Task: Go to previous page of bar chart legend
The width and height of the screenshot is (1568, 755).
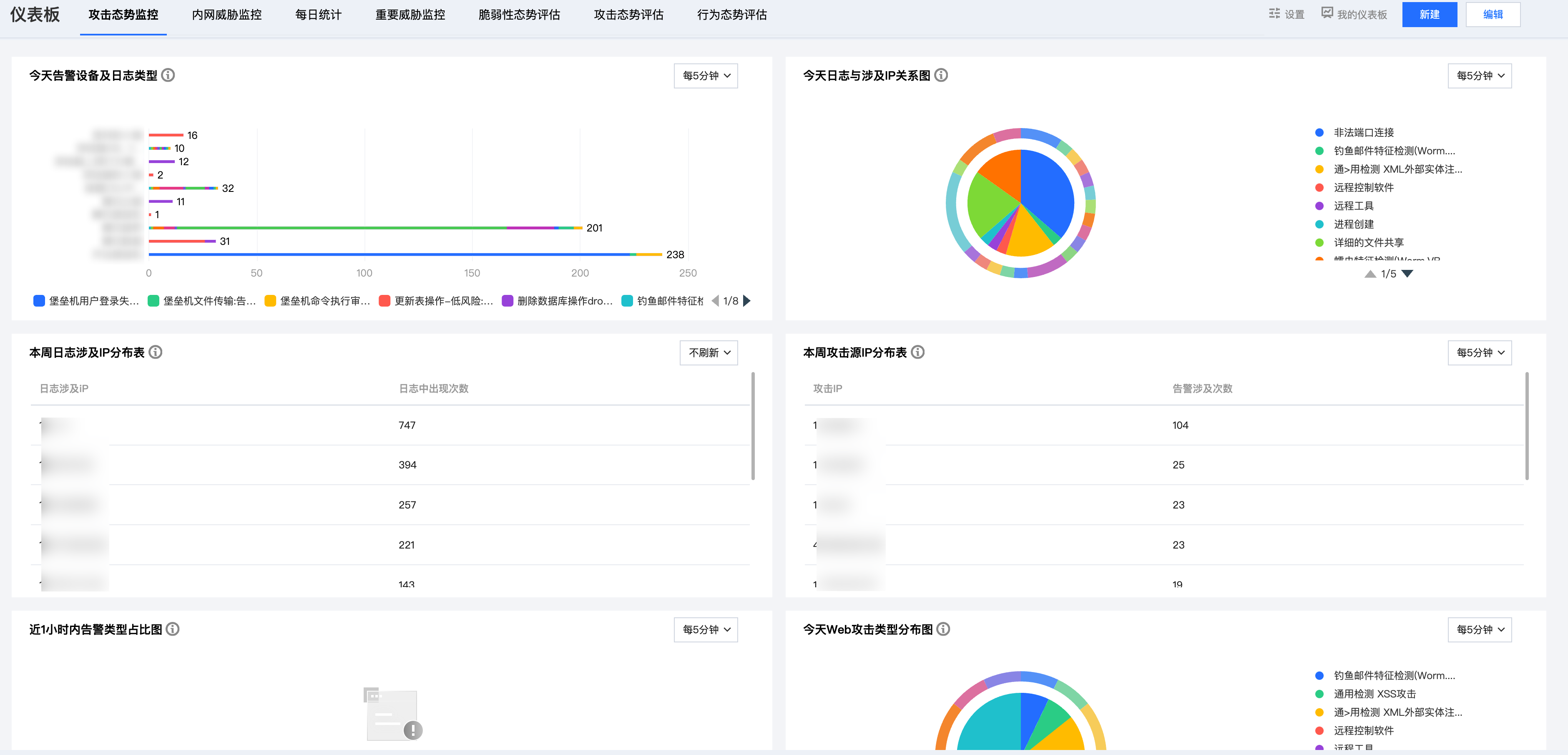Action: coord(715,301)
